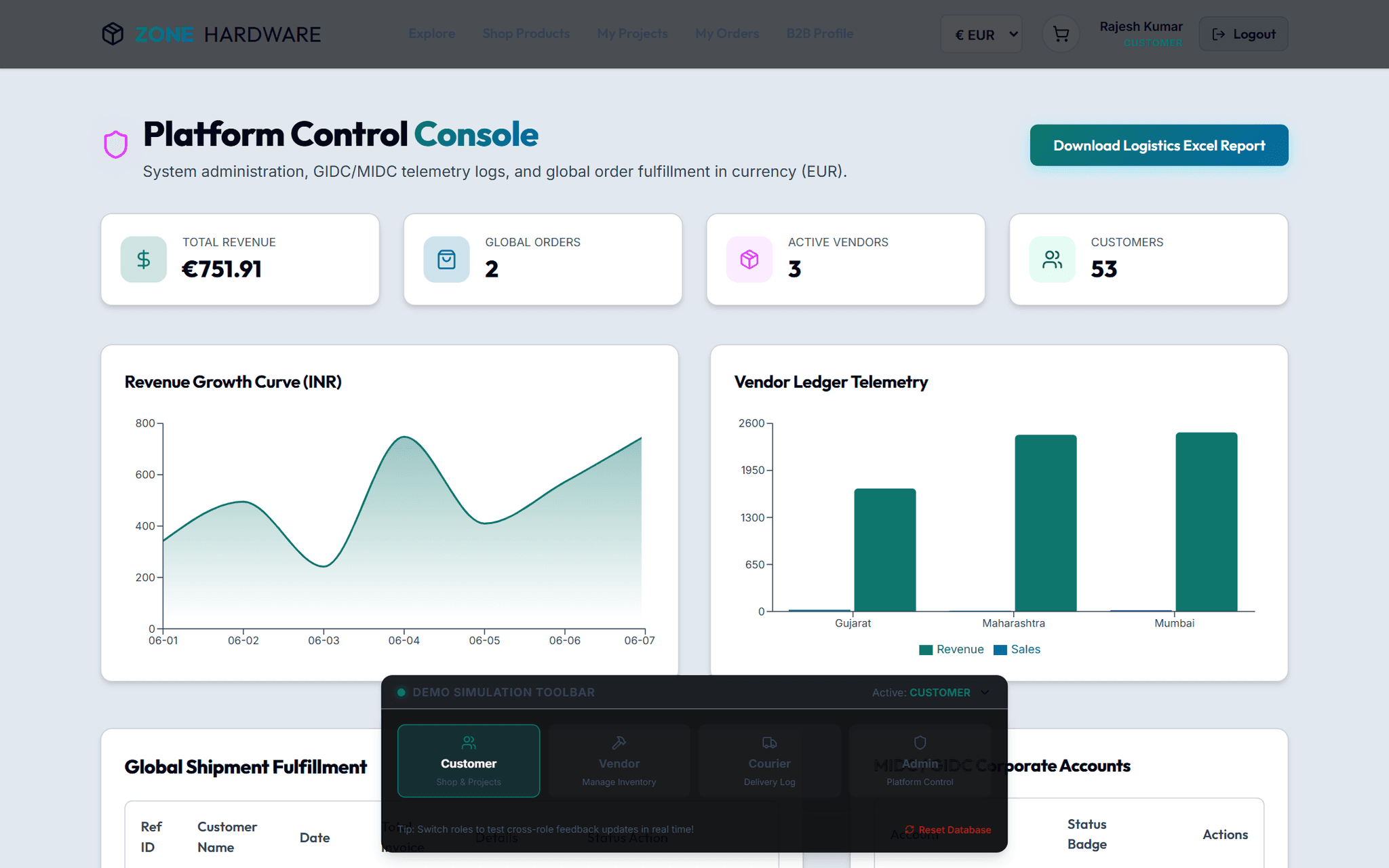Download Logistics Excel Report

click(1159, 145)
